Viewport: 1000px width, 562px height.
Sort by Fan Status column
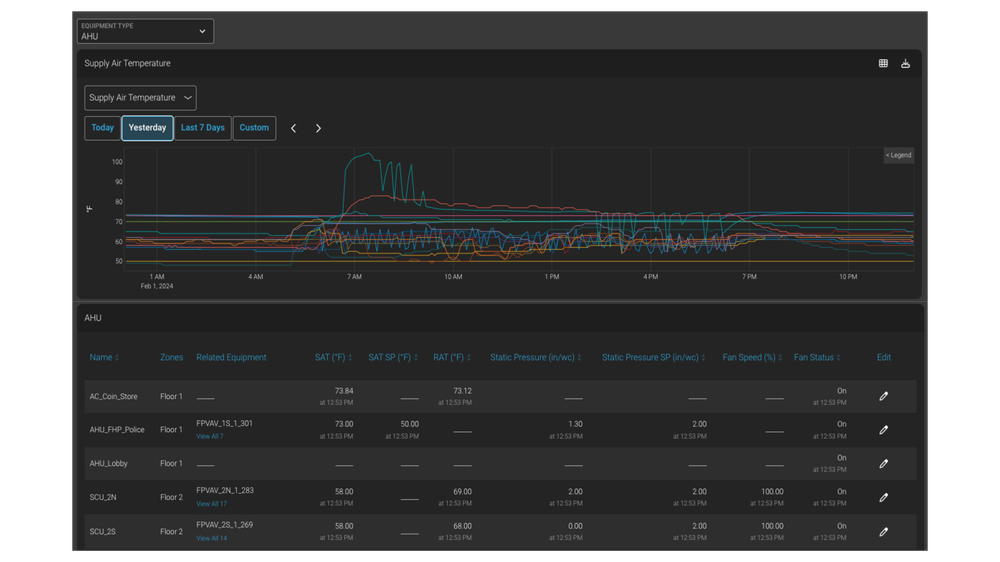point(817,357)
